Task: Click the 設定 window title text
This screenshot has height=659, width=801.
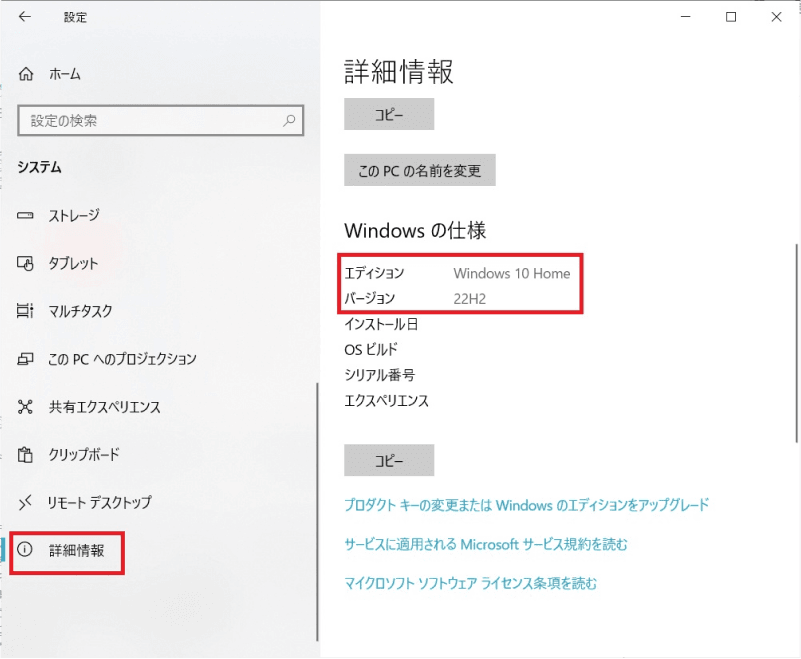Action: pyautogui.click(x=75, y=17)
